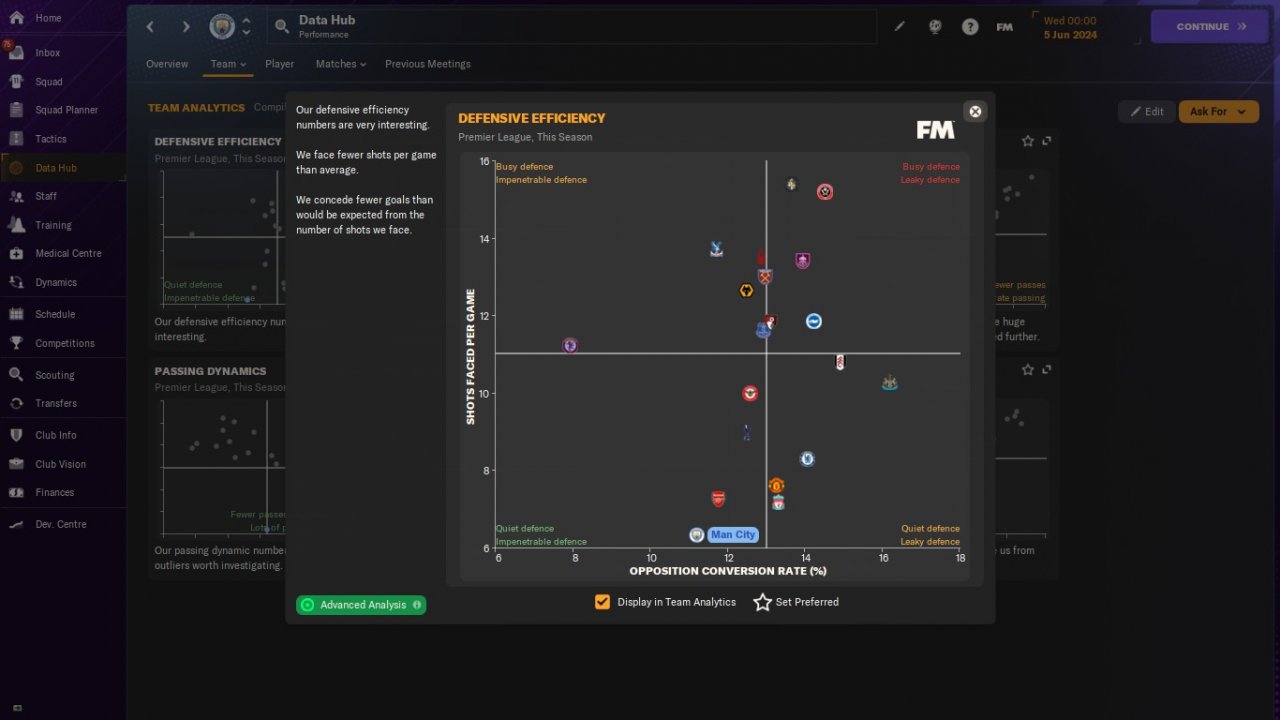Toggle Display in Team Analytics checkbox
This screenshot has height=720, width=1280.
(x=602, y=602)
